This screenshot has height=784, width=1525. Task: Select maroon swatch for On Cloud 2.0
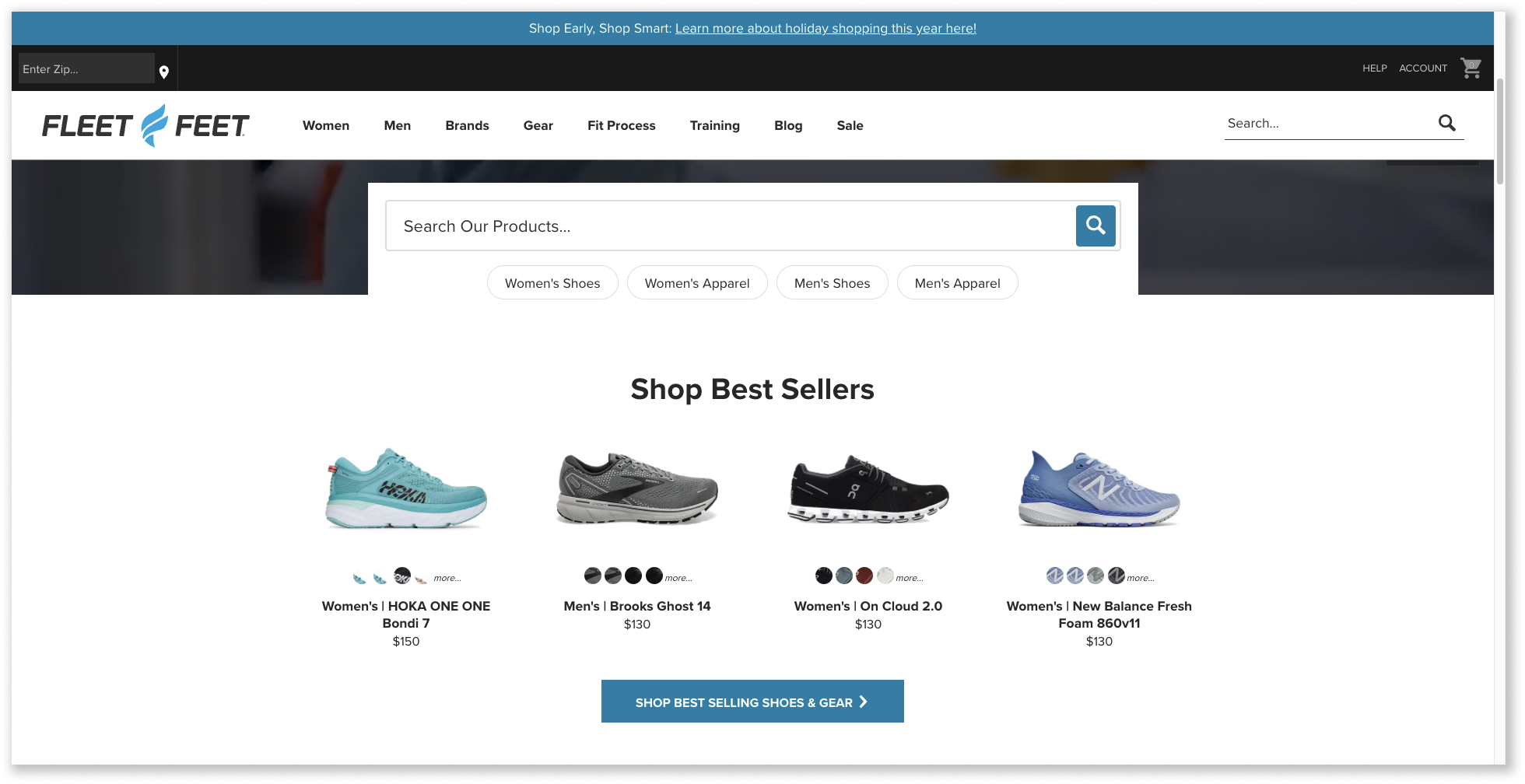[864, 576]
